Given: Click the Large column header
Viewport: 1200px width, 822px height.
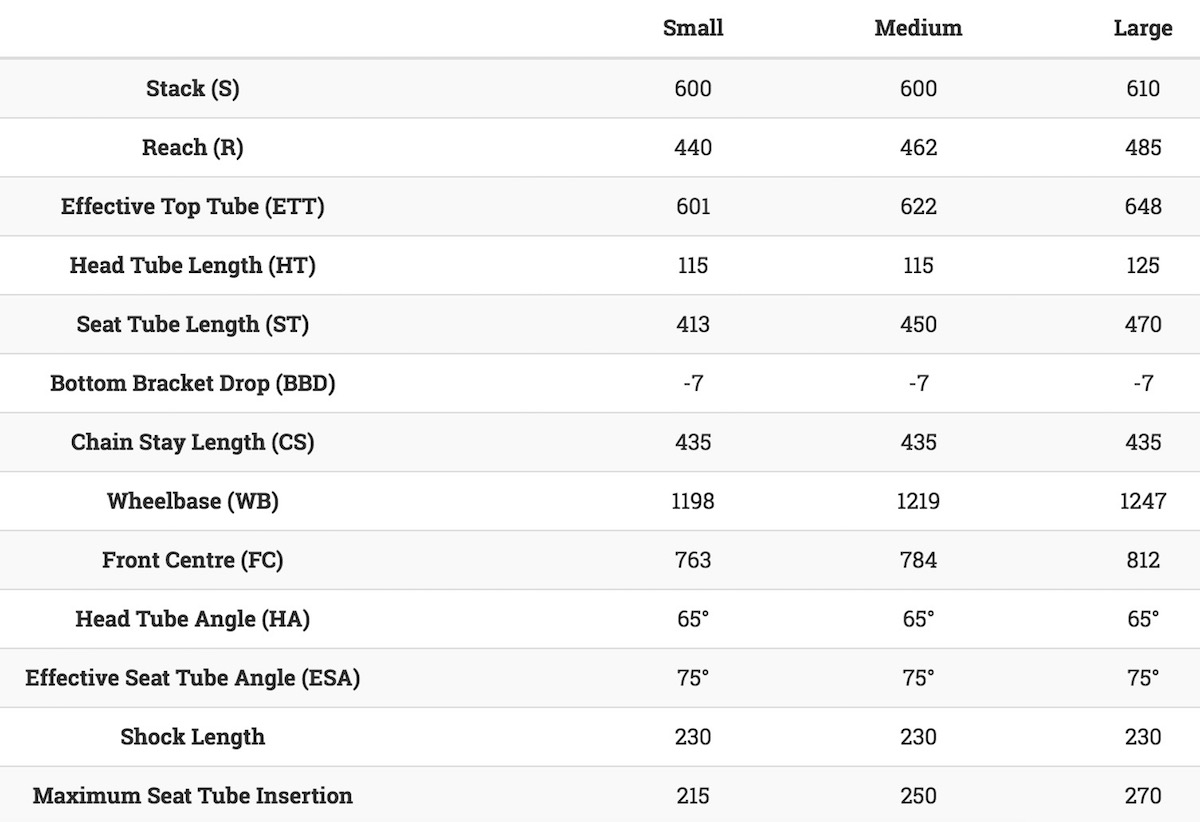Looking at the screenshot, I should pyautogui.click(x=1142, y=28).
